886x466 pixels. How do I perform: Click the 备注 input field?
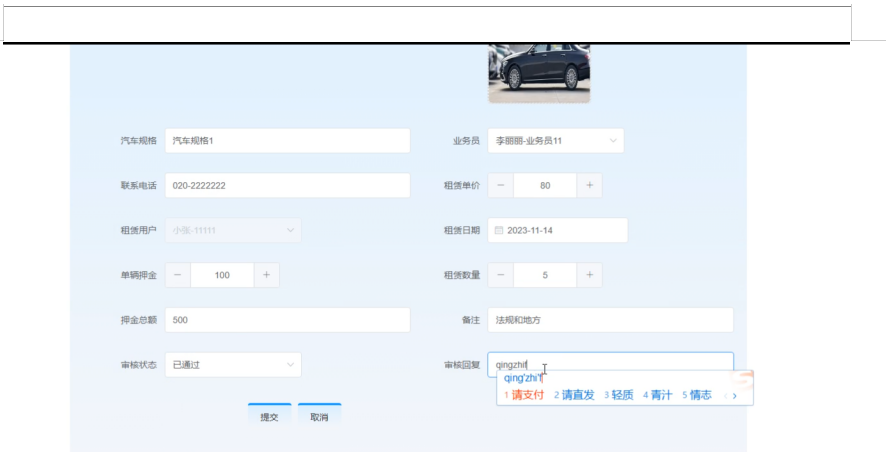pos(610,320)
